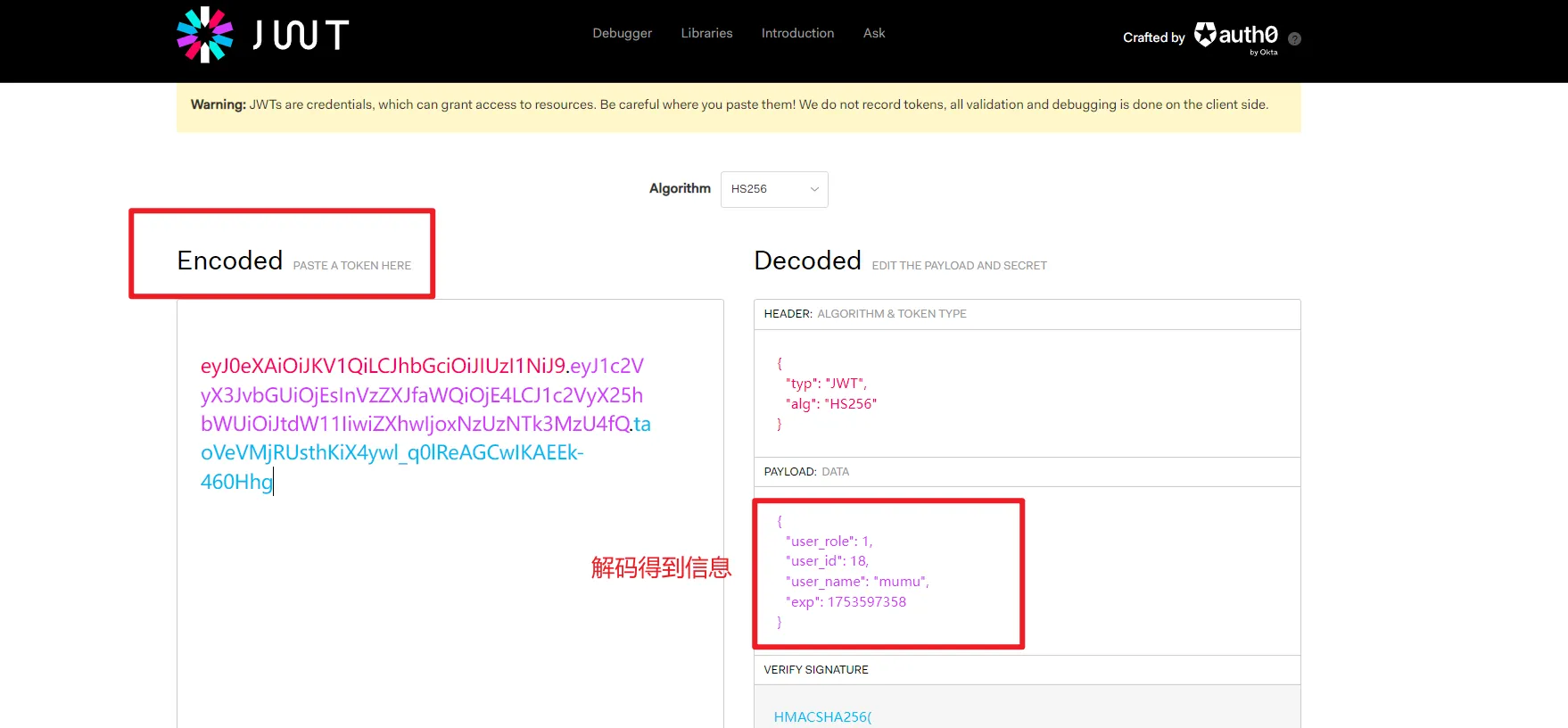Click the red header segment of token
The width and height of the screenshot is (1568, 728).
(x=383, y=366)
